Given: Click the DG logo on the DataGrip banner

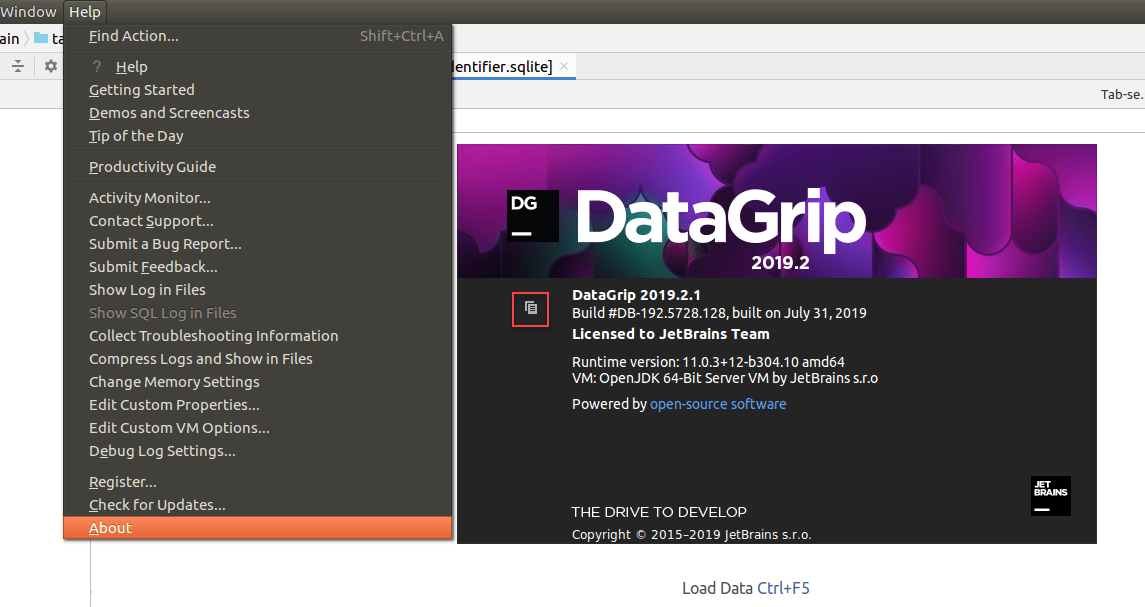Looking at the screenshot, I should click(x=532, y=215).
